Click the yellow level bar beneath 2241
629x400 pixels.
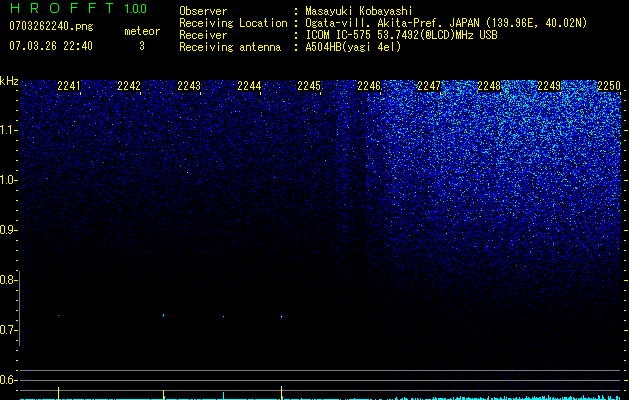tap(59, 393)
